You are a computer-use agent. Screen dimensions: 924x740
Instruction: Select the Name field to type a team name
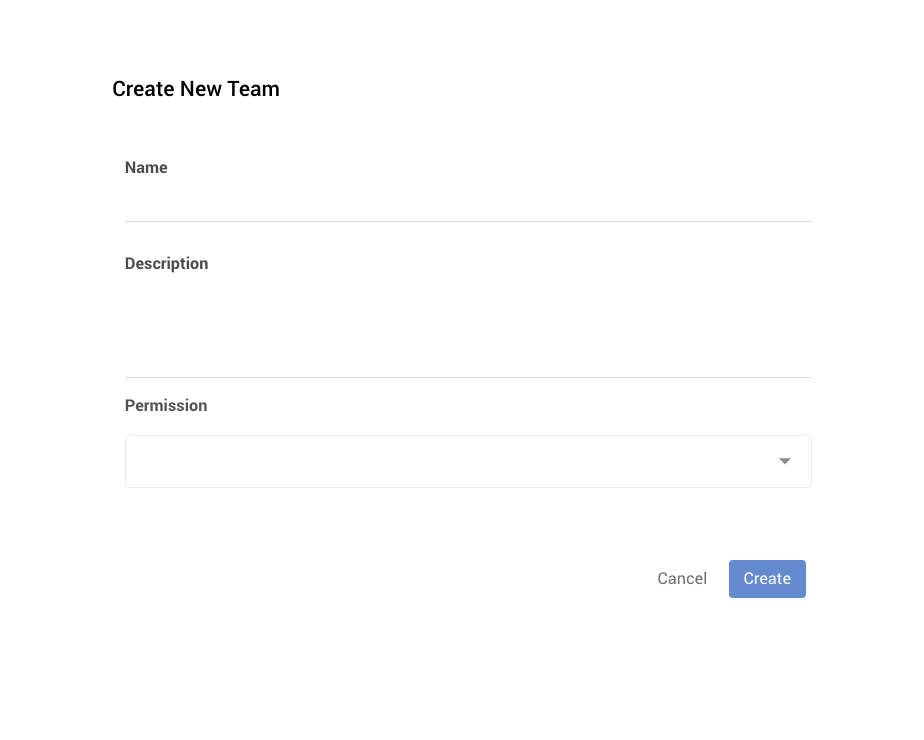coord(468,205)
